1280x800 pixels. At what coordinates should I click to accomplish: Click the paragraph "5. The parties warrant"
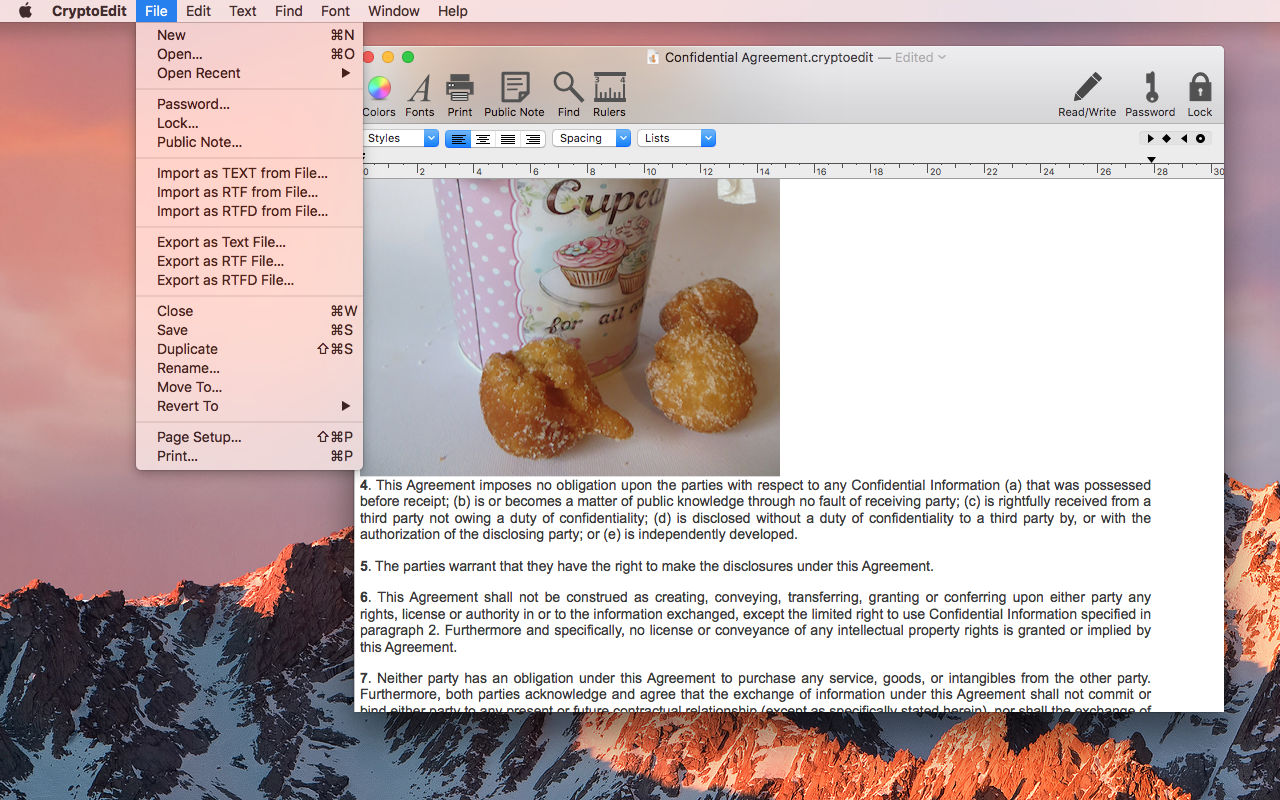click(647, 566)
